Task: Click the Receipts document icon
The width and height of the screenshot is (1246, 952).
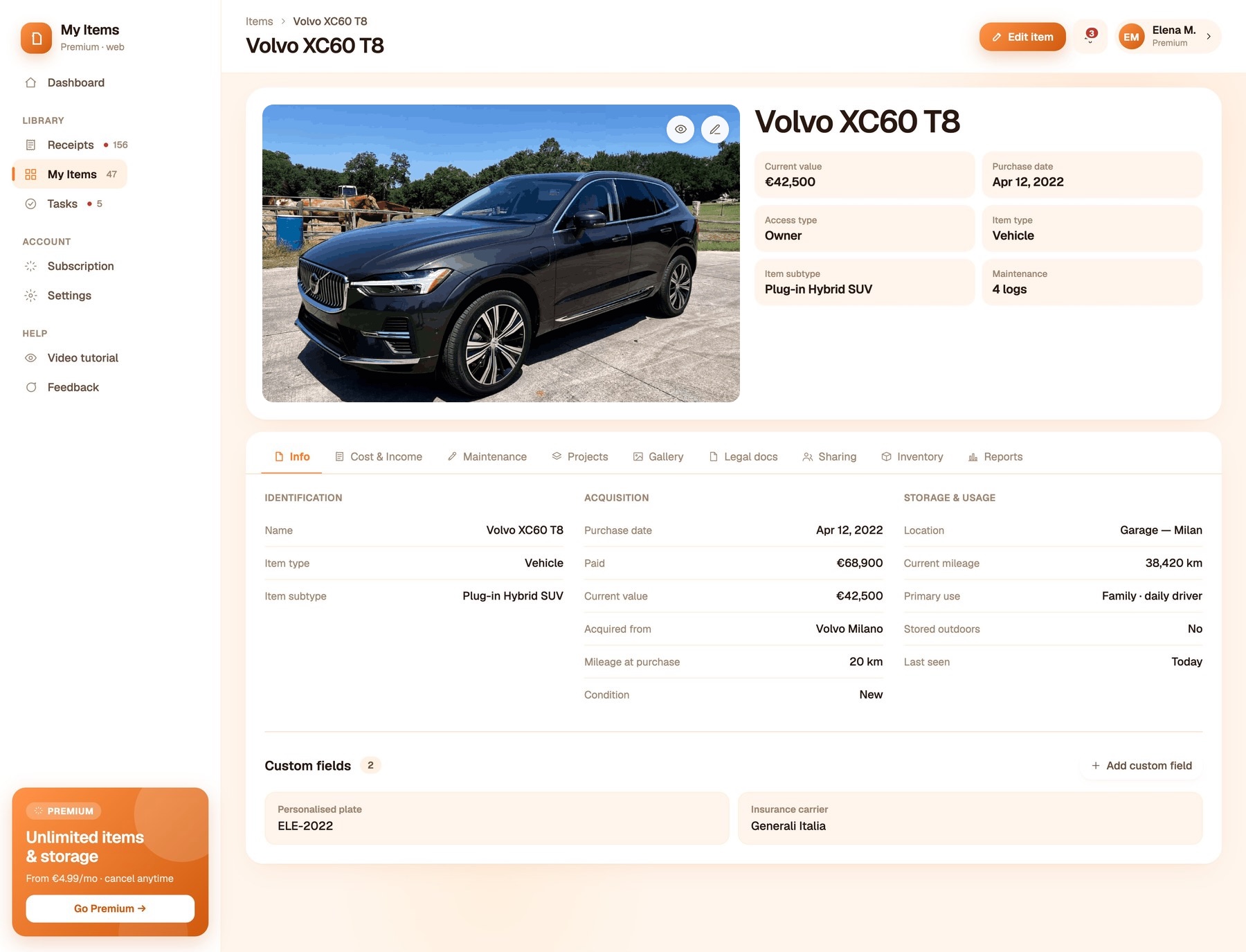Action: 30,145
